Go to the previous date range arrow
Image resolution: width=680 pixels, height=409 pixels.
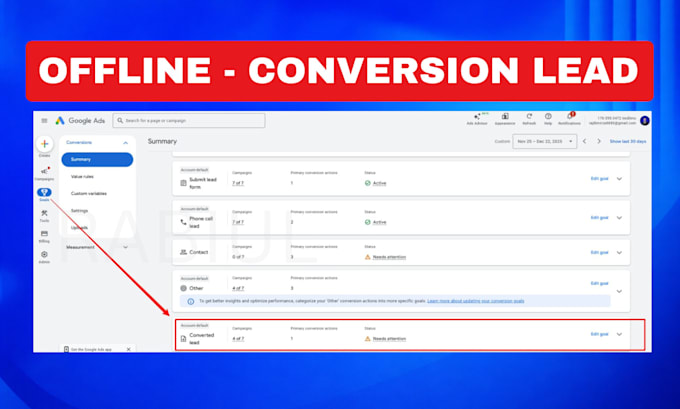[585, 141]
